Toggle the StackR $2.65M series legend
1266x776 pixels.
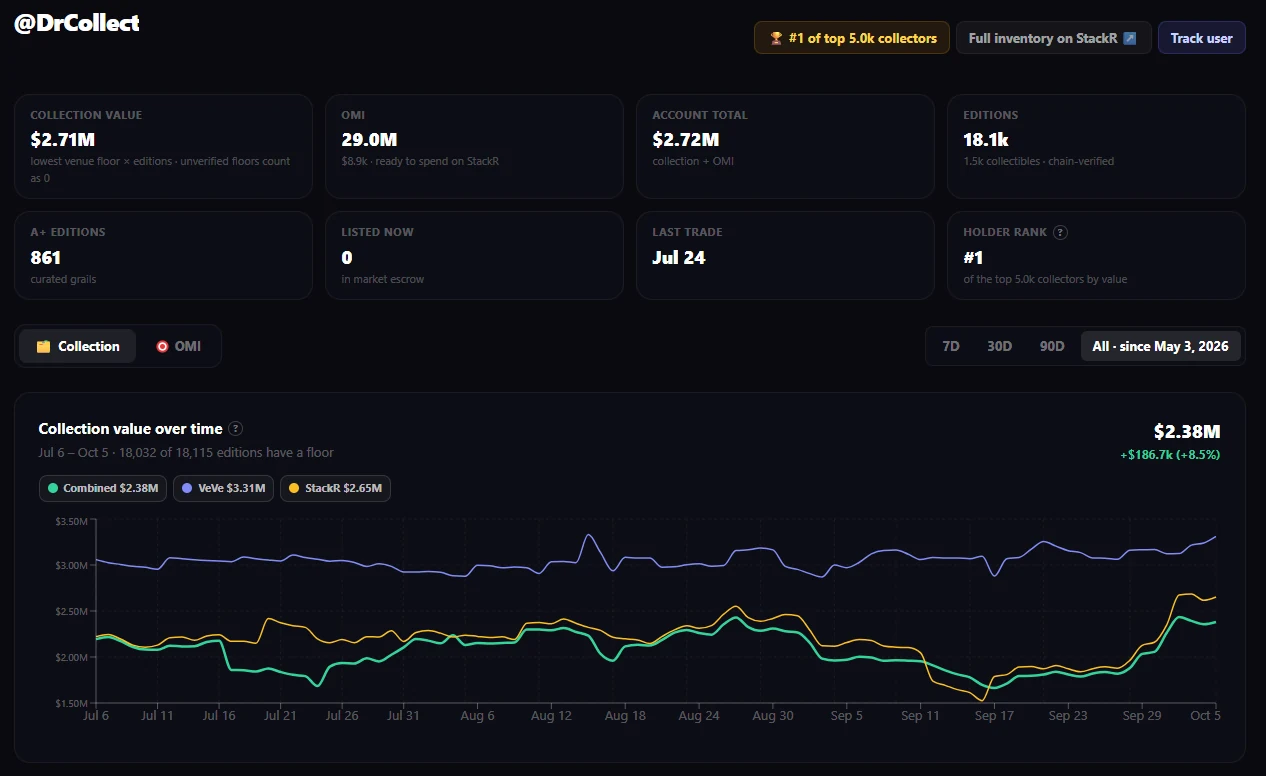[x=335, y=489]
